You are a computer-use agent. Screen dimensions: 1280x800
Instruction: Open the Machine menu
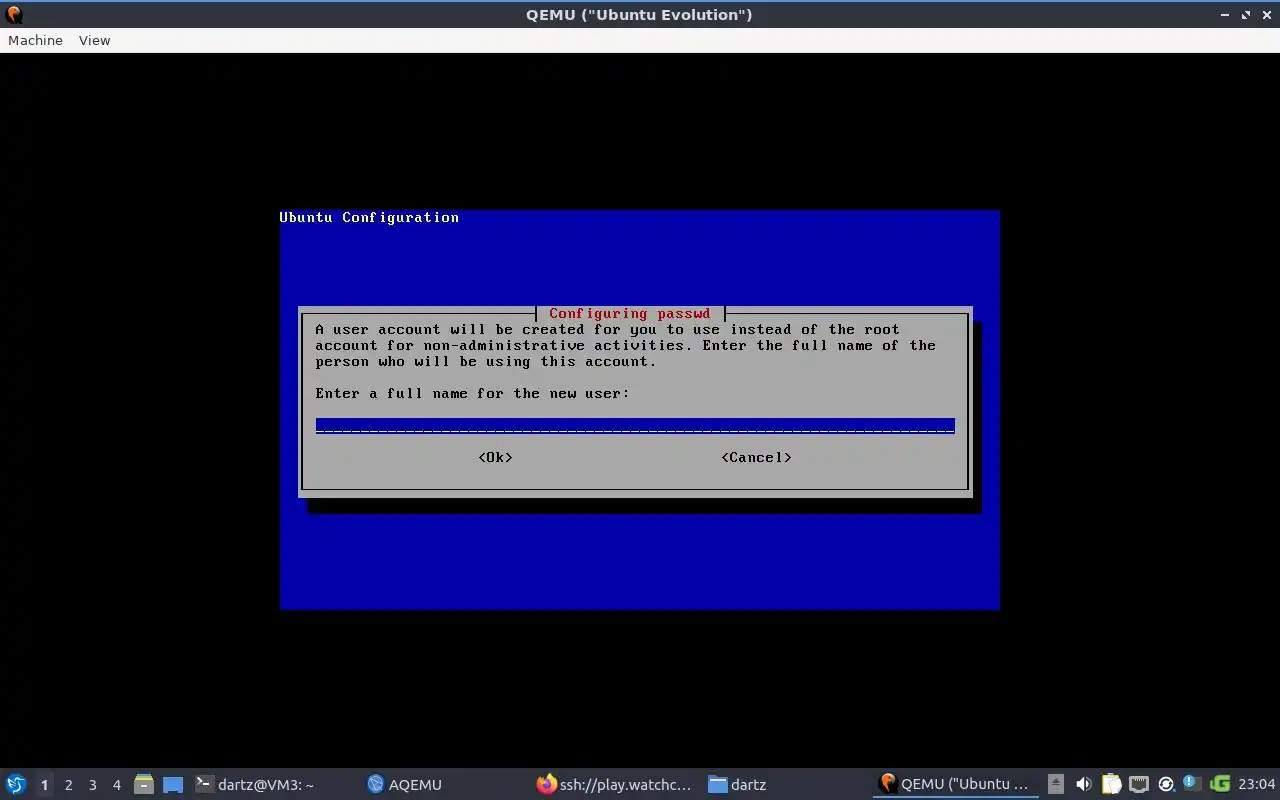(x=35, y=40)
